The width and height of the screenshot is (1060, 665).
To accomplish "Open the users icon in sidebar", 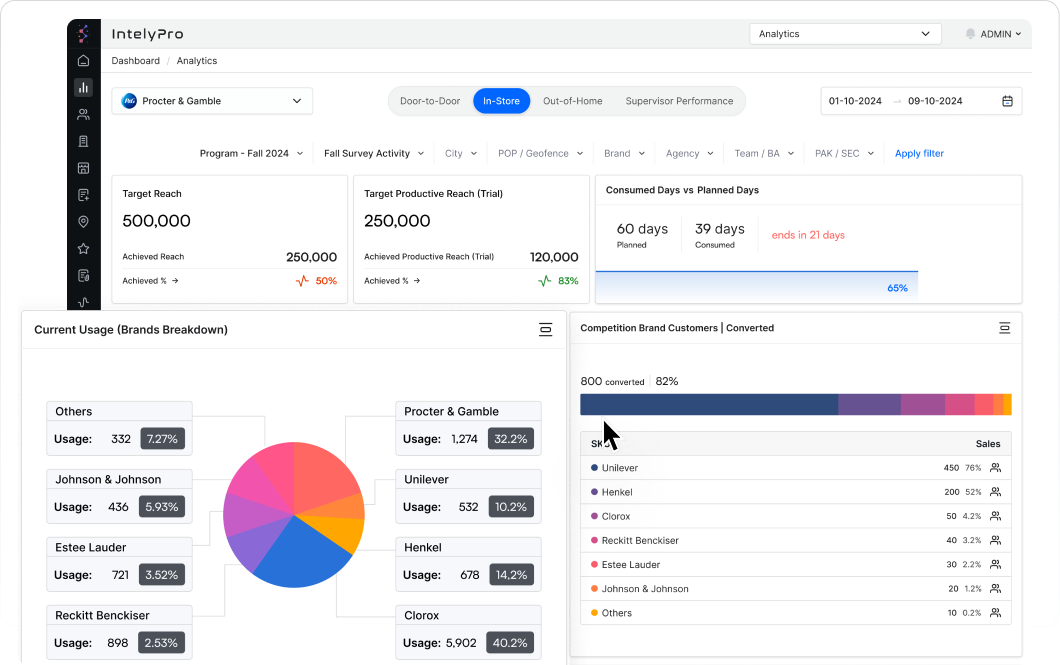I will [x=83, y=114].
